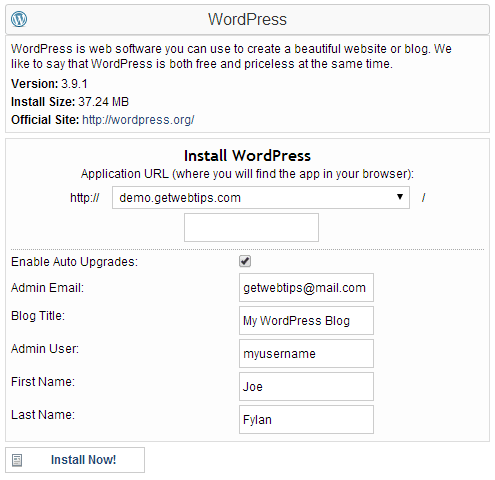This screenshot has width=495, height=480.
Task: Toggle the Enable Auto Upgrades checkbox
Action: pos(245,261)
